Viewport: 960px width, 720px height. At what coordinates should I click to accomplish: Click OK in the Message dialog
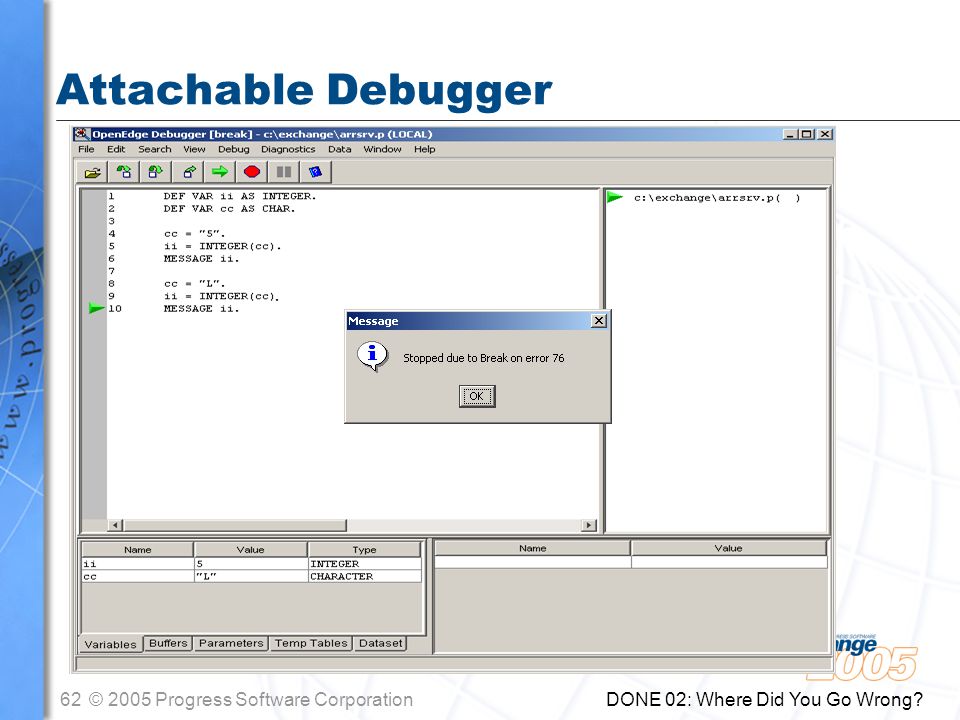[477, 396]
